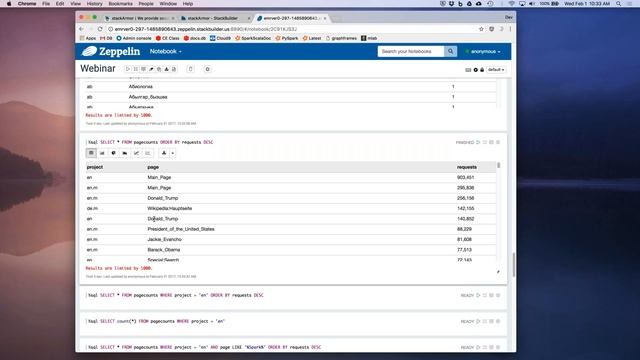Click the Donald_Trump cell in en.m row

[x=163, y=198]
